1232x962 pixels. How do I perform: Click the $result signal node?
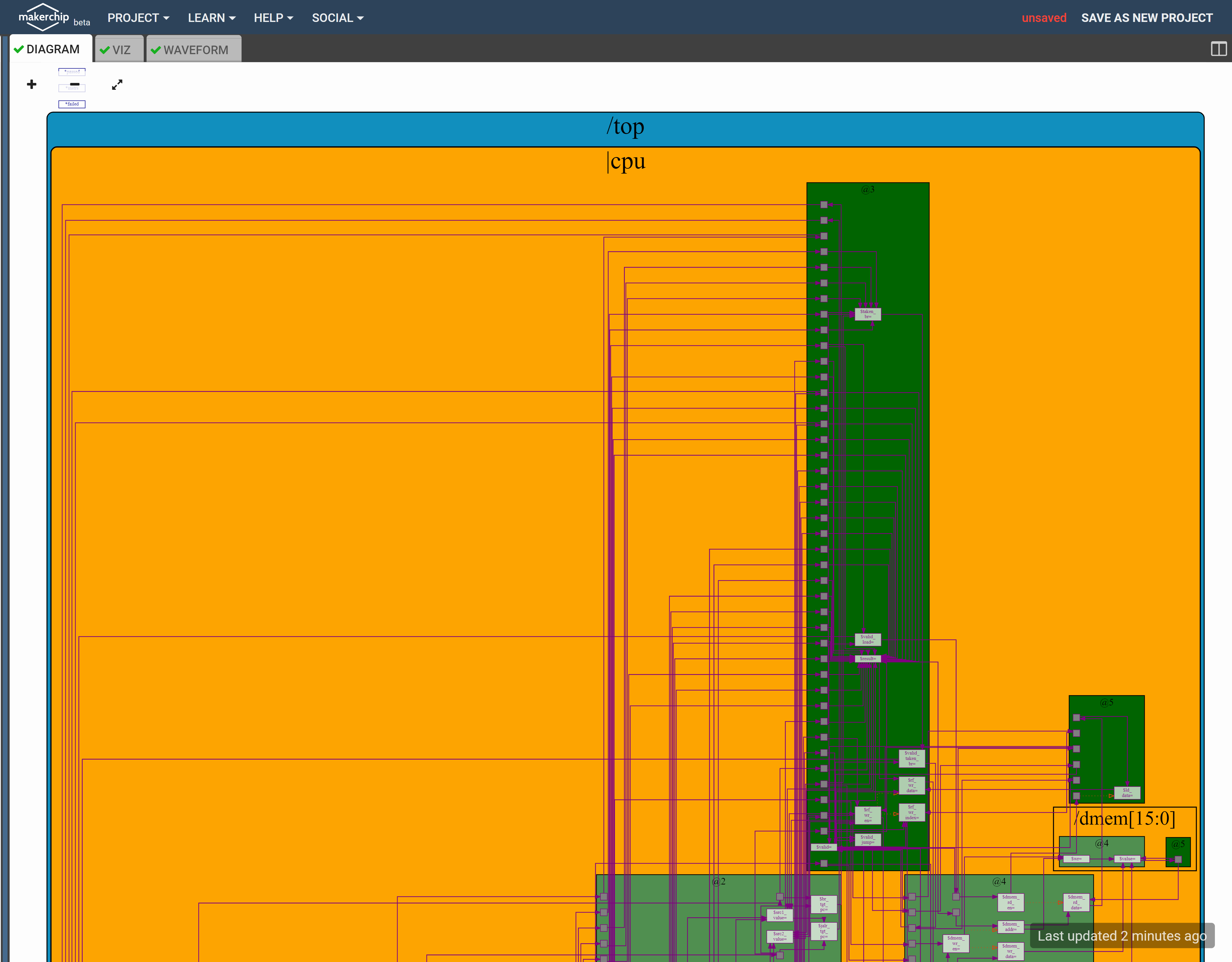pyautogui.click(x=868, y=659)
